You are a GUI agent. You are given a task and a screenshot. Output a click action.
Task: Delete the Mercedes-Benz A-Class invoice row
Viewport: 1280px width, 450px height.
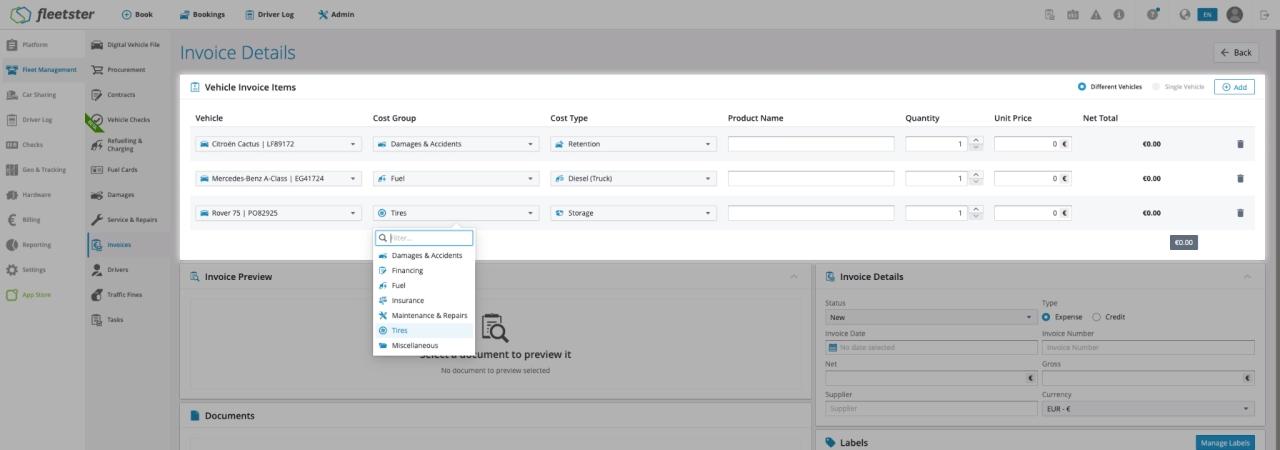[1240, 179]
